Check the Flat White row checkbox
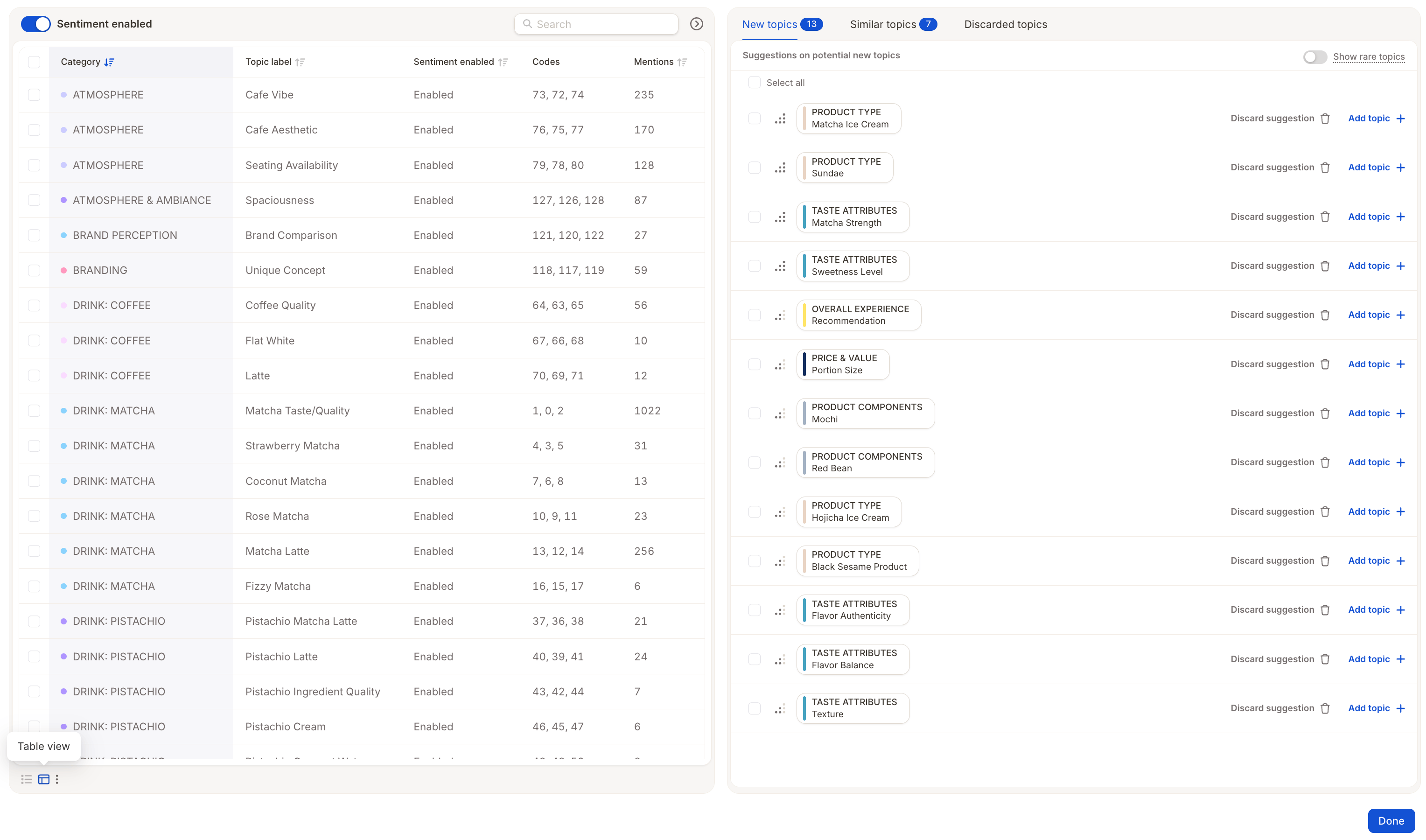The width and height of the screenshot is (1426, 840). click(34, 340)
